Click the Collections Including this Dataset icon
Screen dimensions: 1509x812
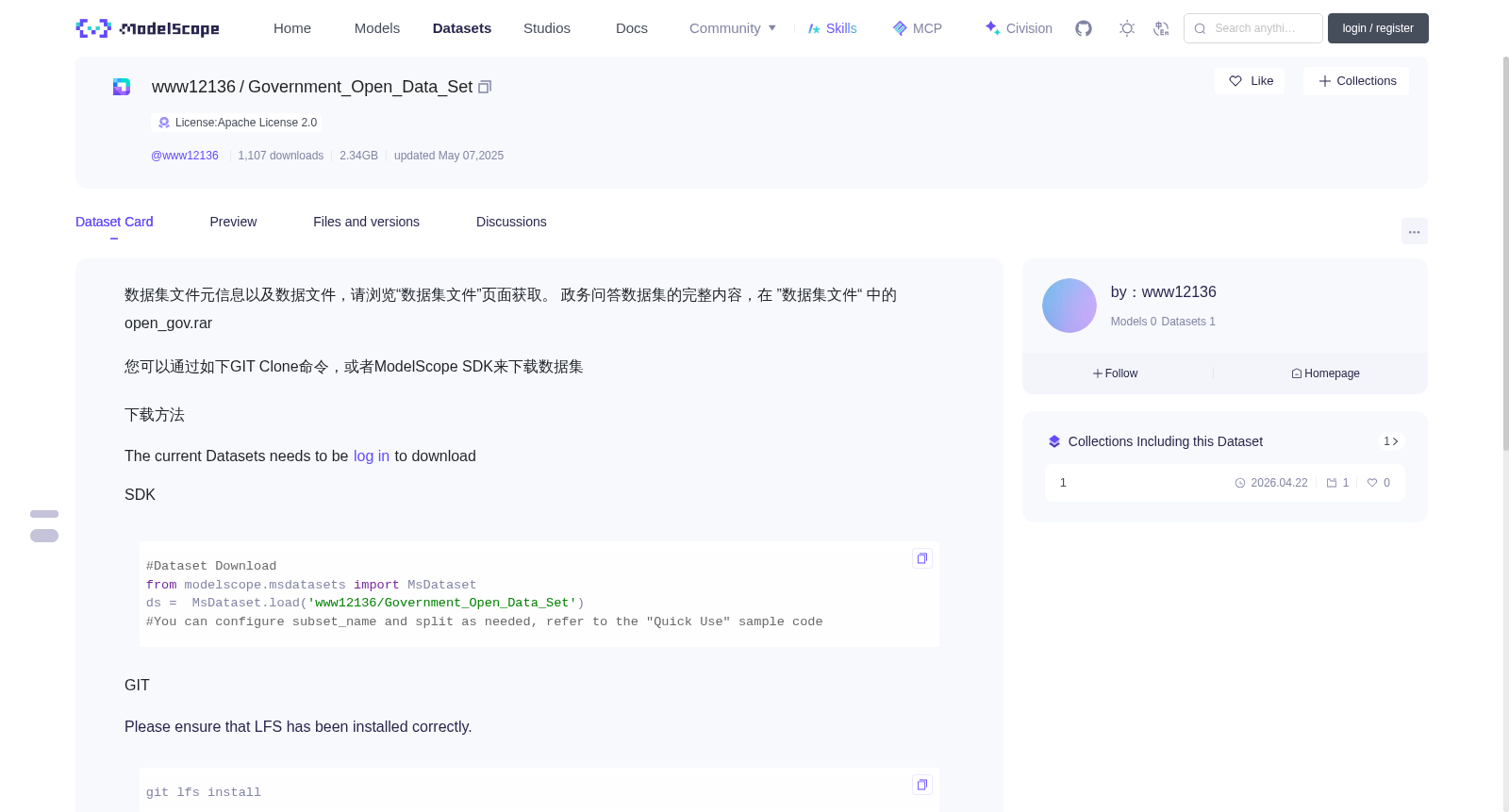click(1054, 441)
